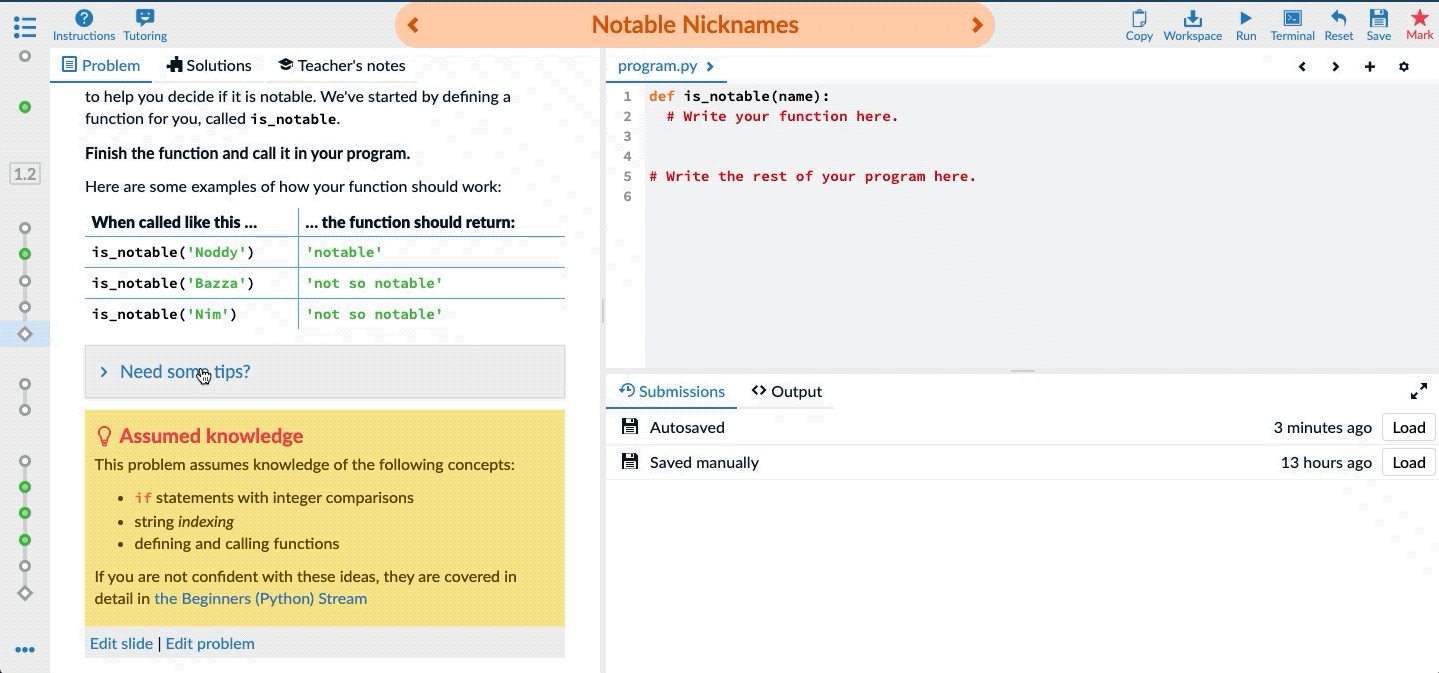Follow the Beginners (Python) Stream link

[260, 599]
